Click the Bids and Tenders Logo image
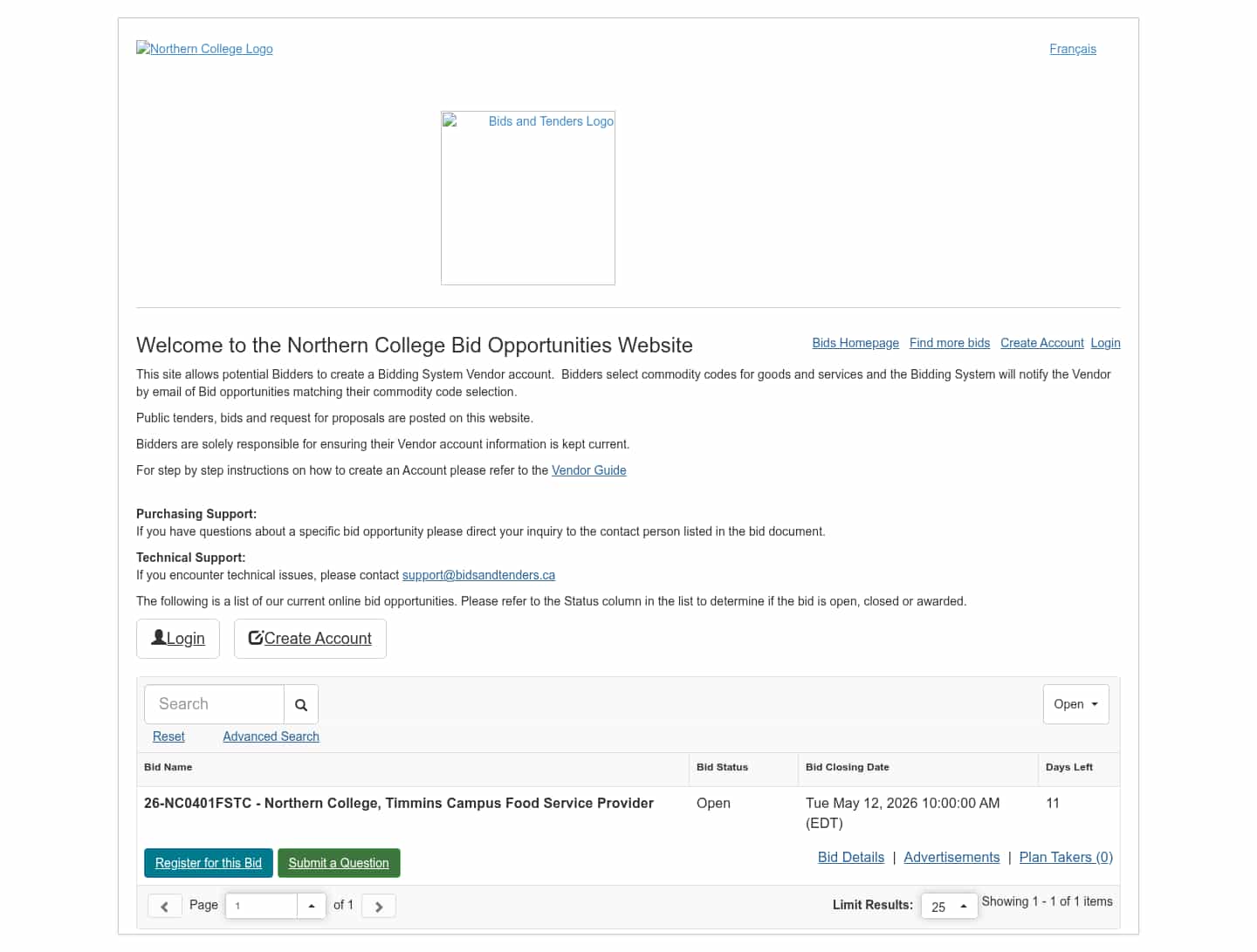 (528, 198)
